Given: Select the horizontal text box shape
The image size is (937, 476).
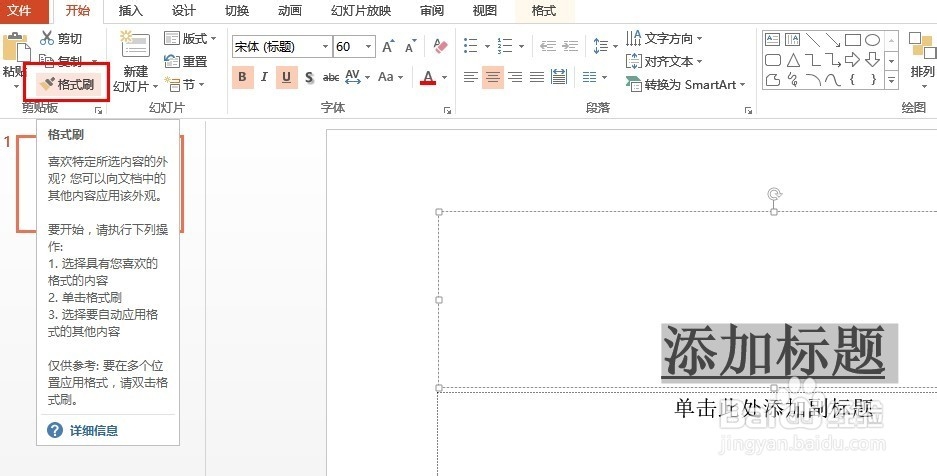Looking at the screenshot, I should [x=773, y=40].
